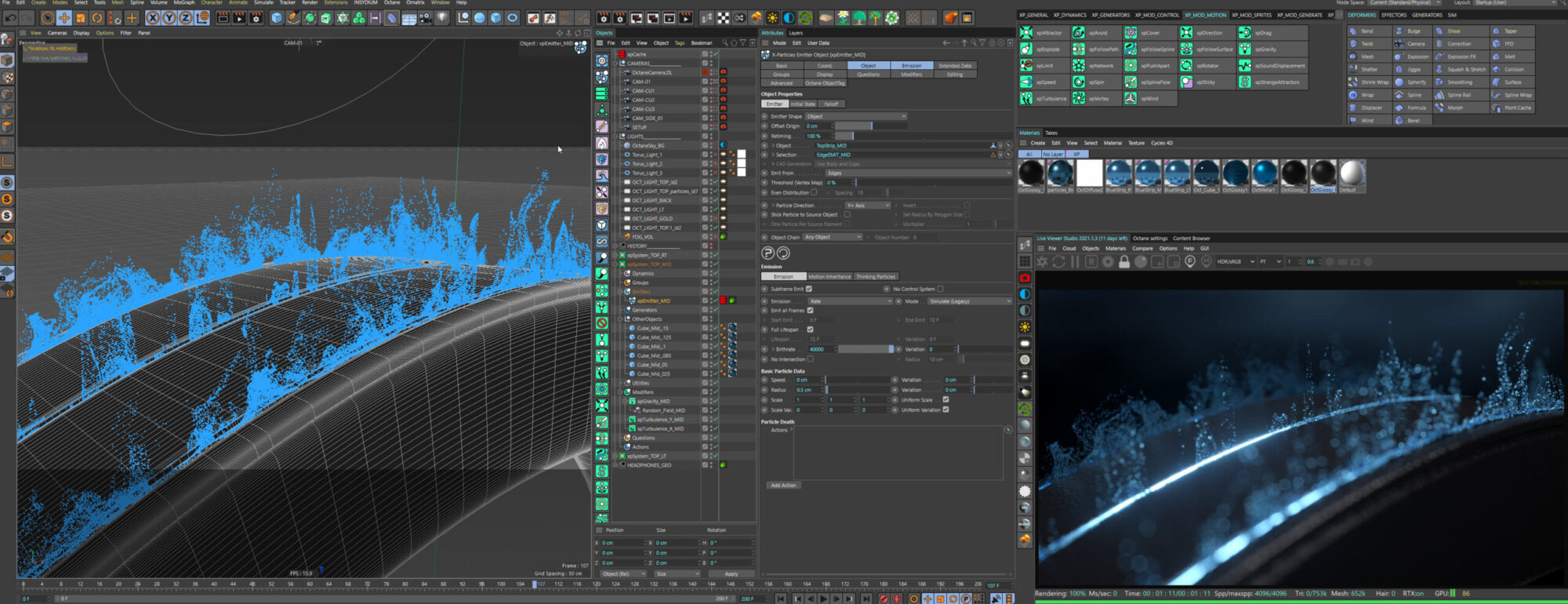Enable No Control System checkbox

tap(940, 289)
